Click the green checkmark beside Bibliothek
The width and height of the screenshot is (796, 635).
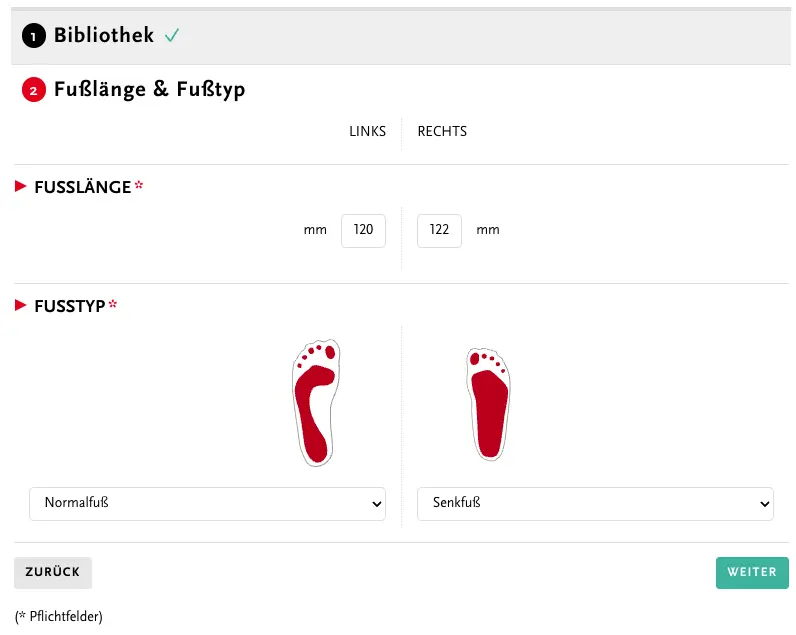tap(172, 36)
